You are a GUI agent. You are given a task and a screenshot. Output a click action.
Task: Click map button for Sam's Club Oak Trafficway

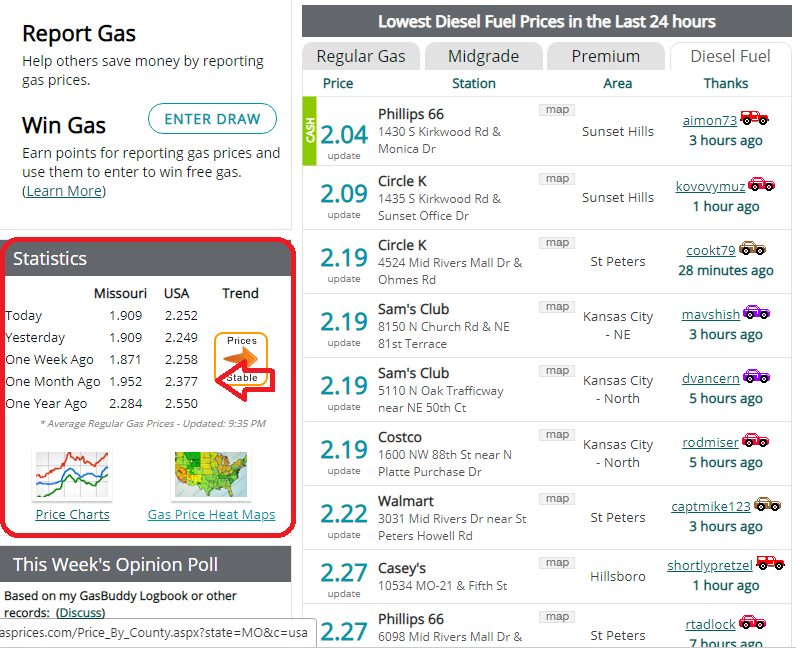pyautogui.click(x=557, y=371)
